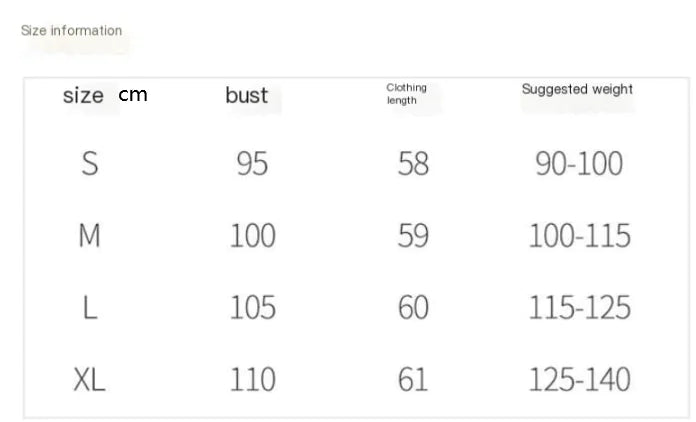Click suggested weight 115-125
This screenshot has height=422, width=696.
(x=579, y=308)
